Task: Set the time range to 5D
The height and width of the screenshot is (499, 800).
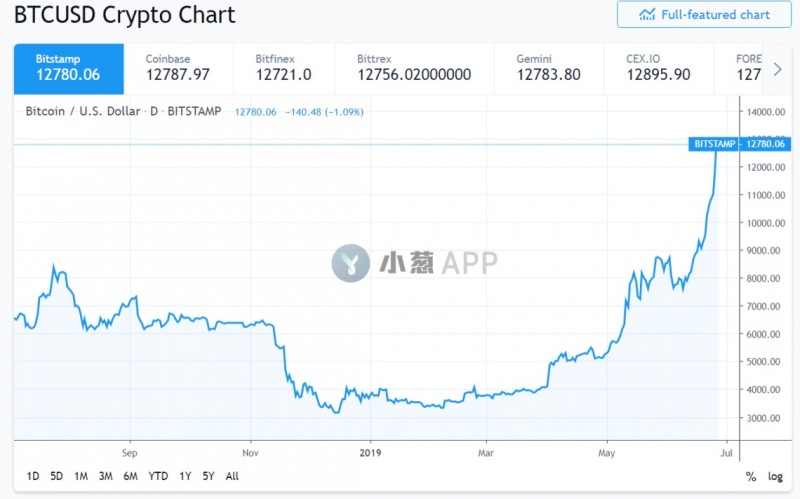Action: [x=57, y=476]
